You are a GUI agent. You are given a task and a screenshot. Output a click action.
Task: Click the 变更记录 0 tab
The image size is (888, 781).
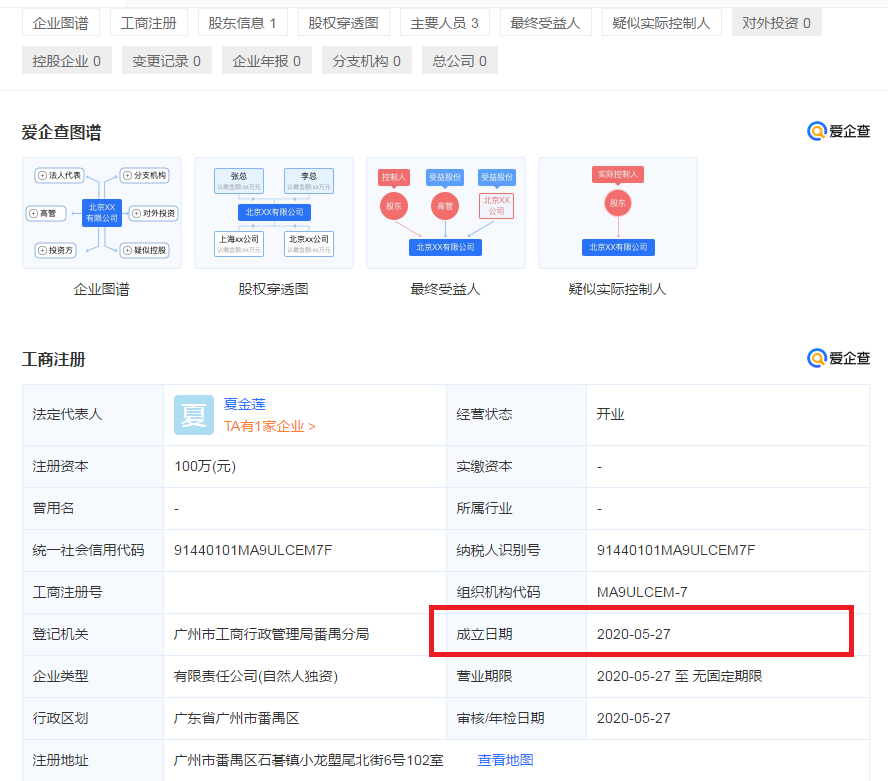(x=166, y=61)
